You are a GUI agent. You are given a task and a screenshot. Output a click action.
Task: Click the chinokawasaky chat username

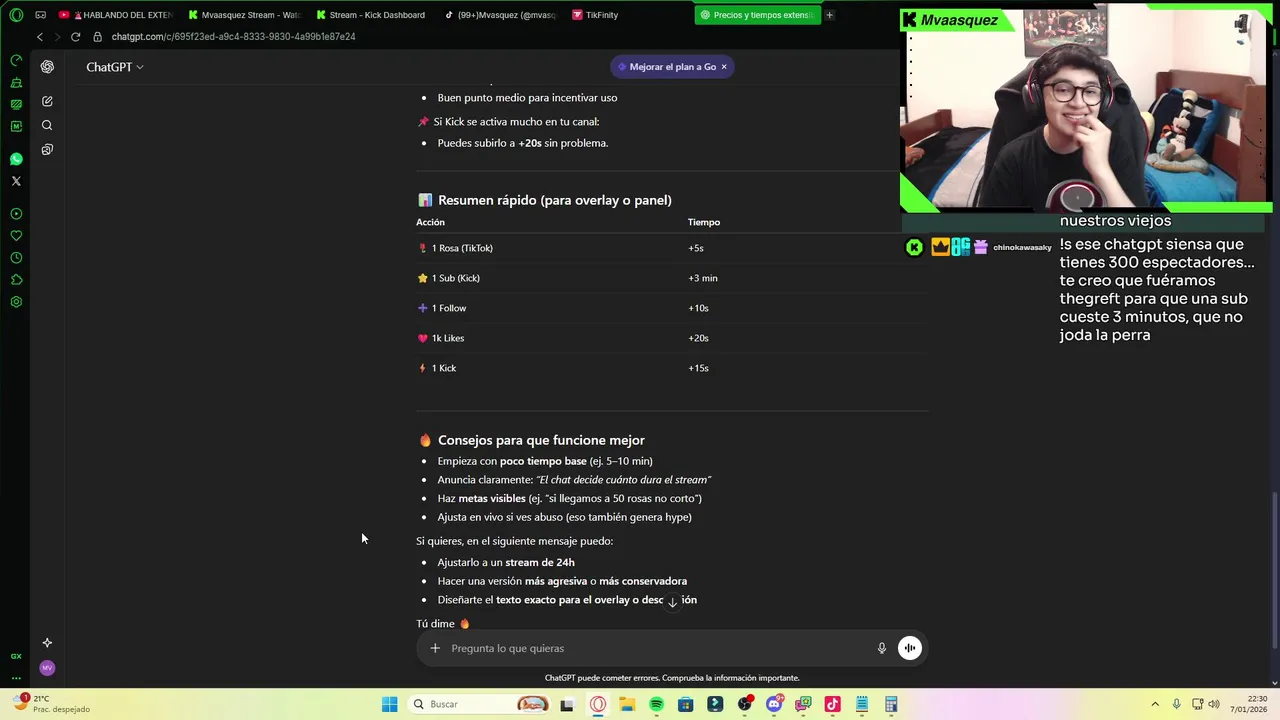(1022, 247)
